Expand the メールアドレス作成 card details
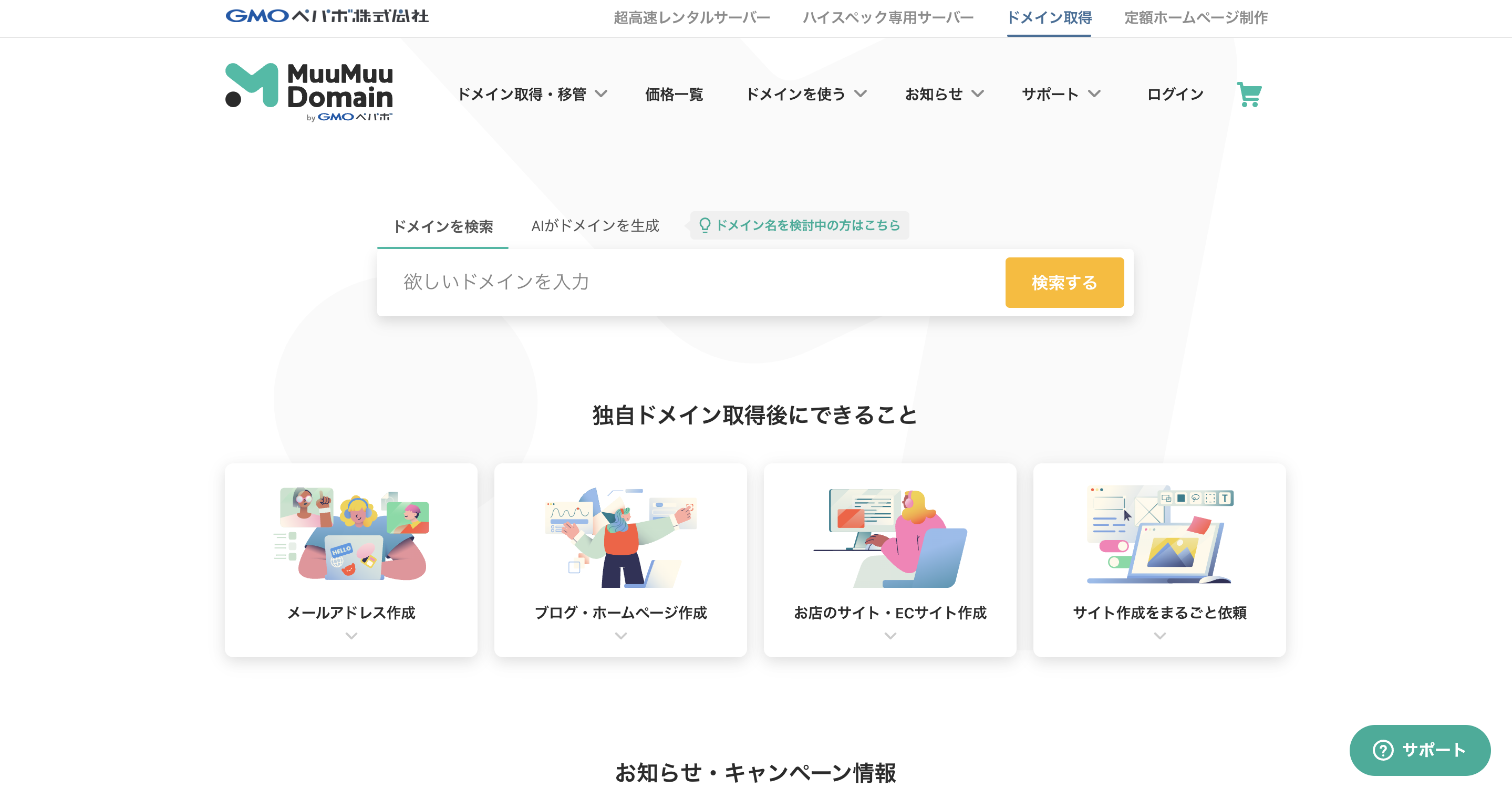This screenshot has width=1512, height=788. coord(350,636)
